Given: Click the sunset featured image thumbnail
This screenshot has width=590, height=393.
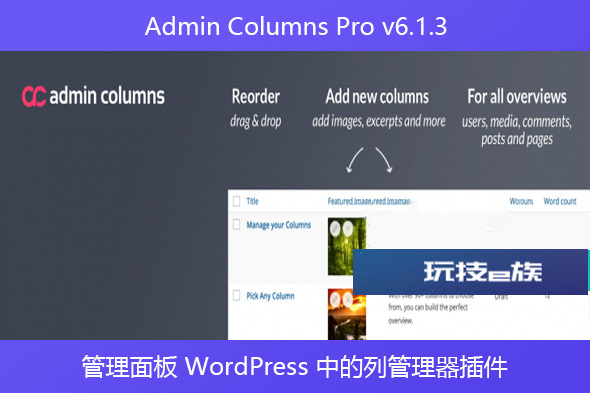Looking at the screenshot, I should 347,314.
